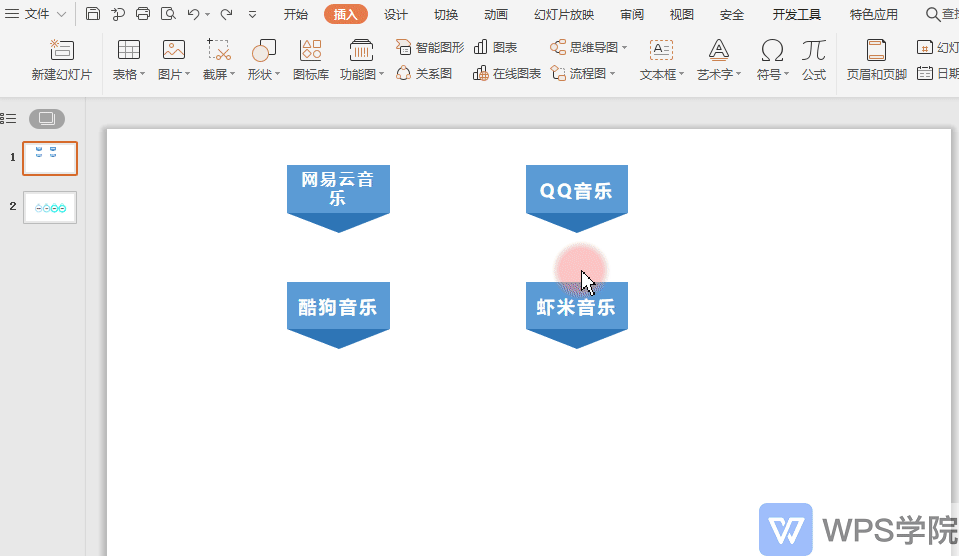Open the 视图 view tab
This screenshot has width=959, height=556.
coord(682,14)
